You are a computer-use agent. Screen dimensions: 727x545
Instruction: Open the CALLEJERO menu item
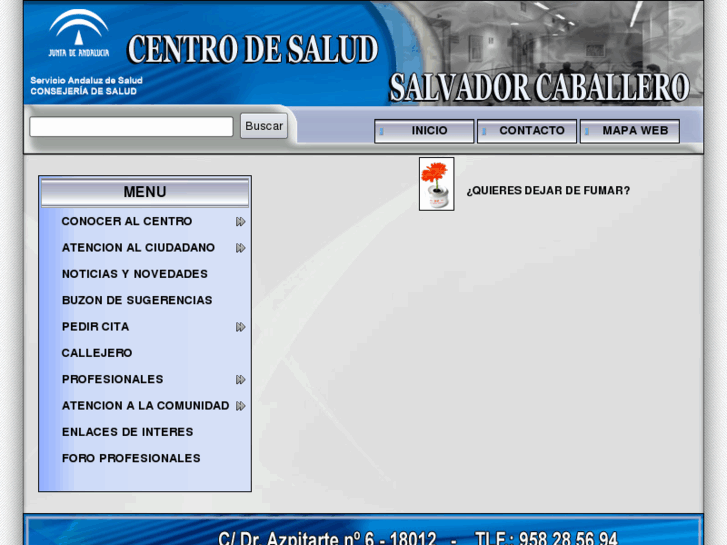click(x=97, y=353)
